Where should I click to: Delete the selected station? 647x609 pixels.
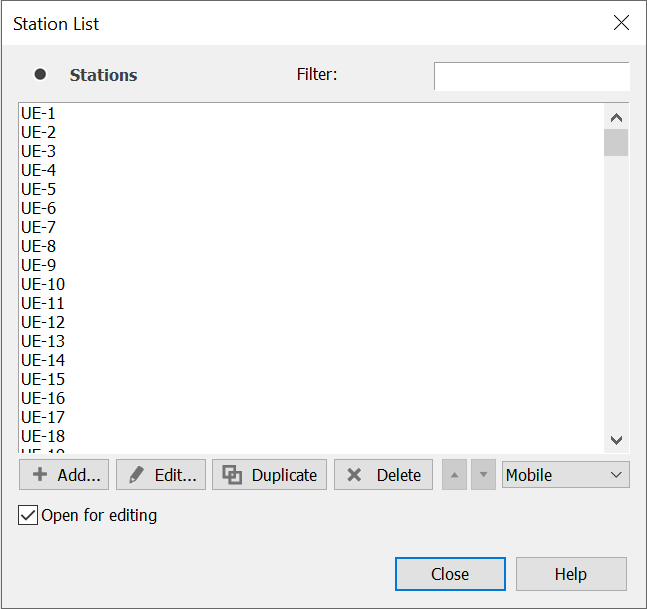[x=383, y=474]
